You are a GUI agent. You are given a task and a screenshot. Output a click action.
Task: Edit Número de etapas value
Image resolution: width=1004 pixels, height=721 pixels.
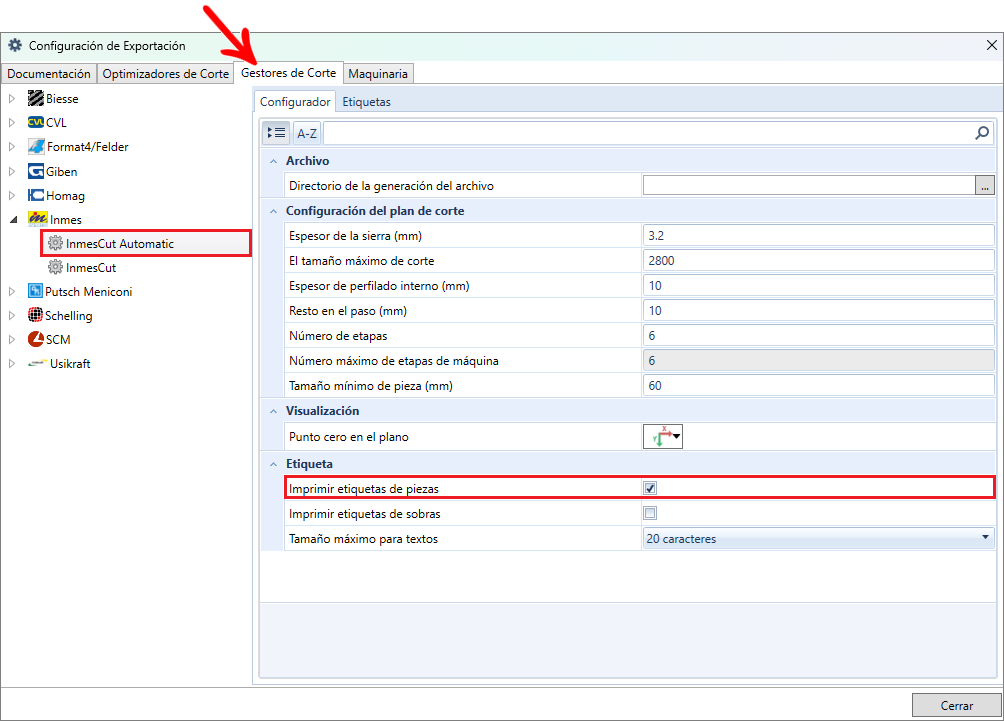pyautogui.click(x=818, y=336)
